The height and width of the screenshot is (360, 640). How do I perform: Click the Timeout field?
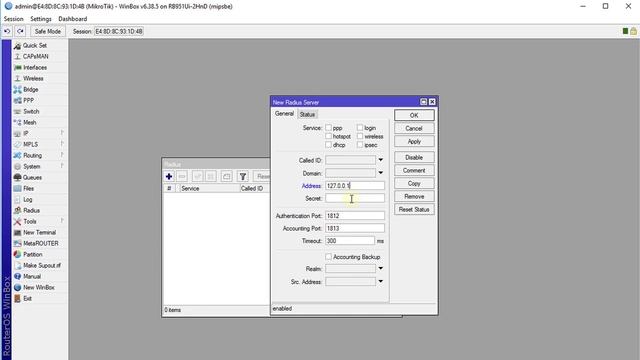tap(350, 241)
